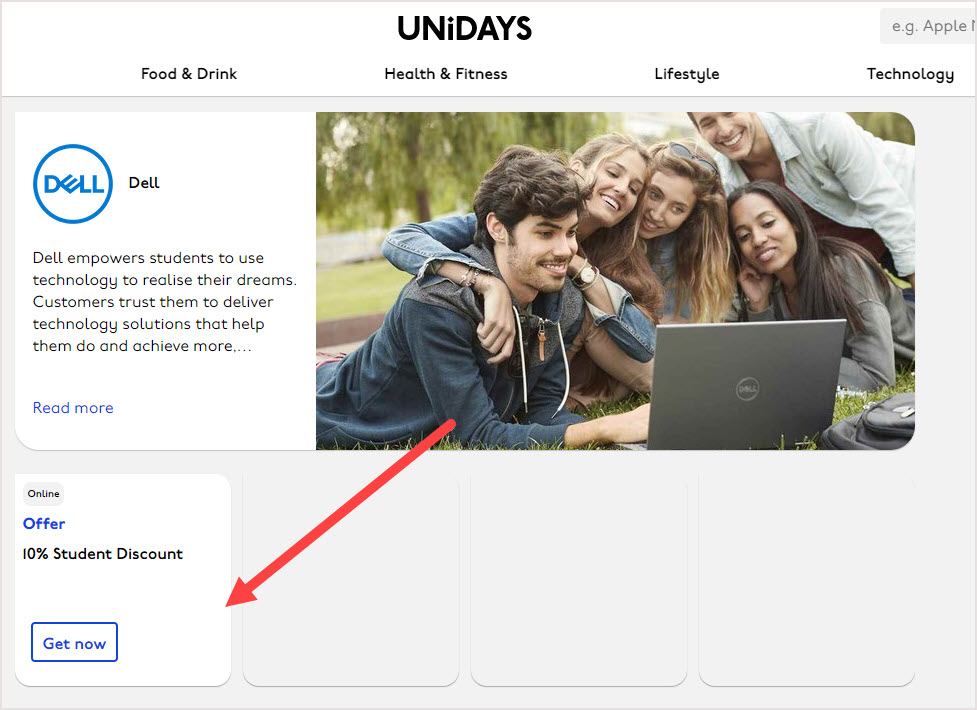
Task: Click the Dell circular logo
Action: tap(73, 183)
